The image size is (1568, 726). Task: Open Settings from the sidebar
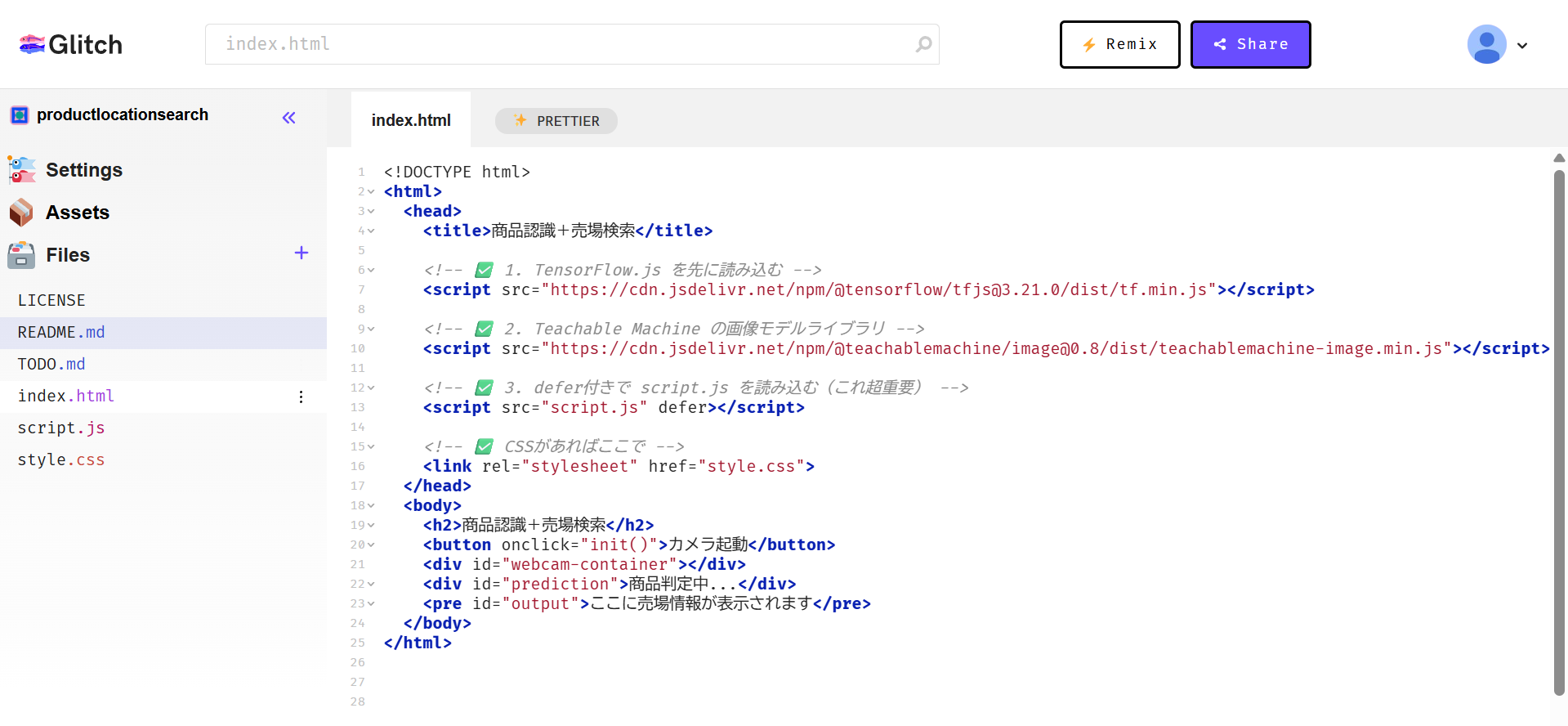[x=65, y=170]
